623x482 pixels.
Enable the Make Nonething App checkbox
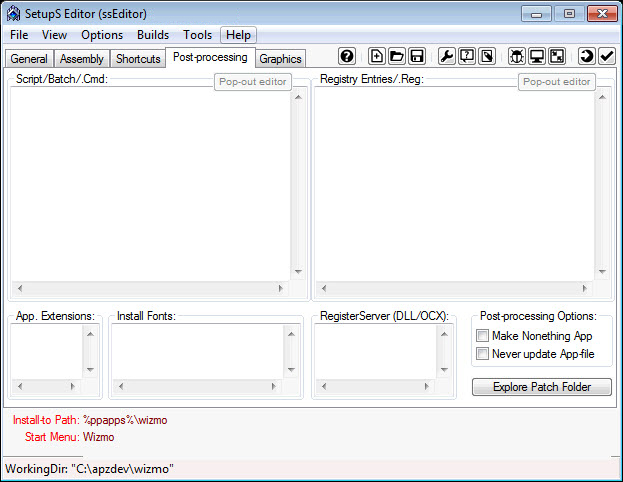pos(482,336)
